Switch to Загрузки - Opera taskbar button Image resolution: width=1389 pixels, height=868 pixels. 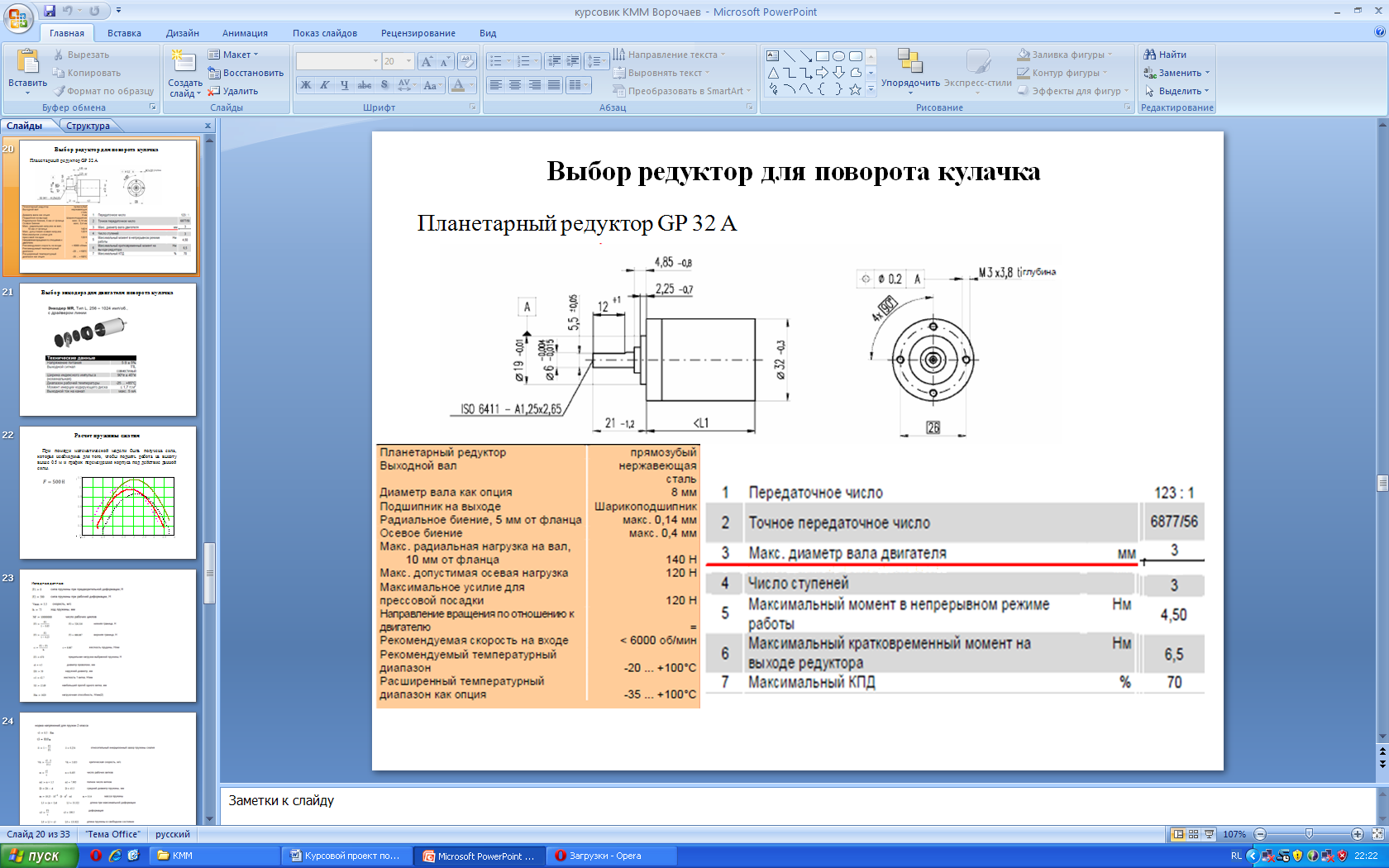click(613, 856)
